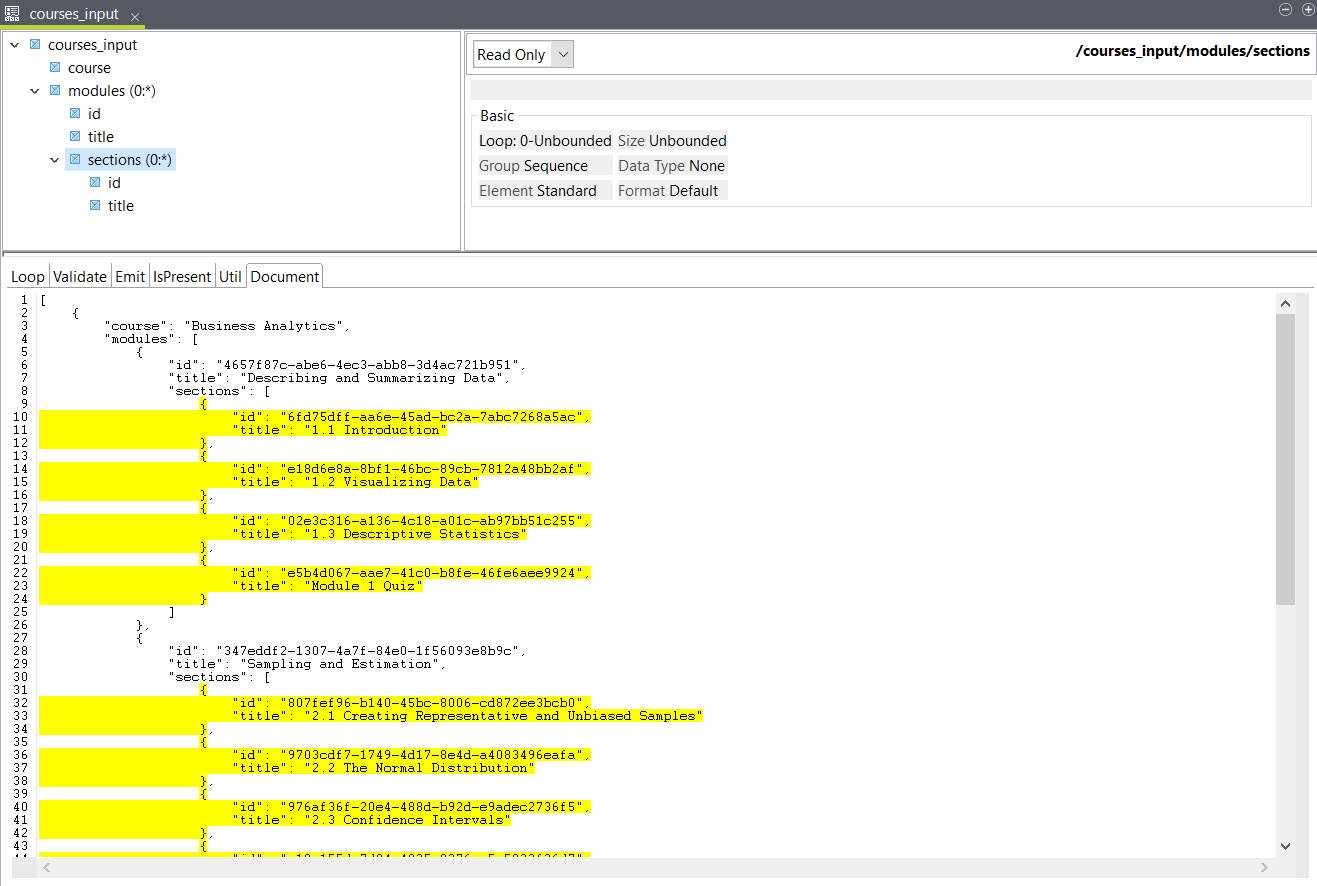
Task: Collapse the courses_input root tree node
Action: pyautogui.click(x=15, y=45)
